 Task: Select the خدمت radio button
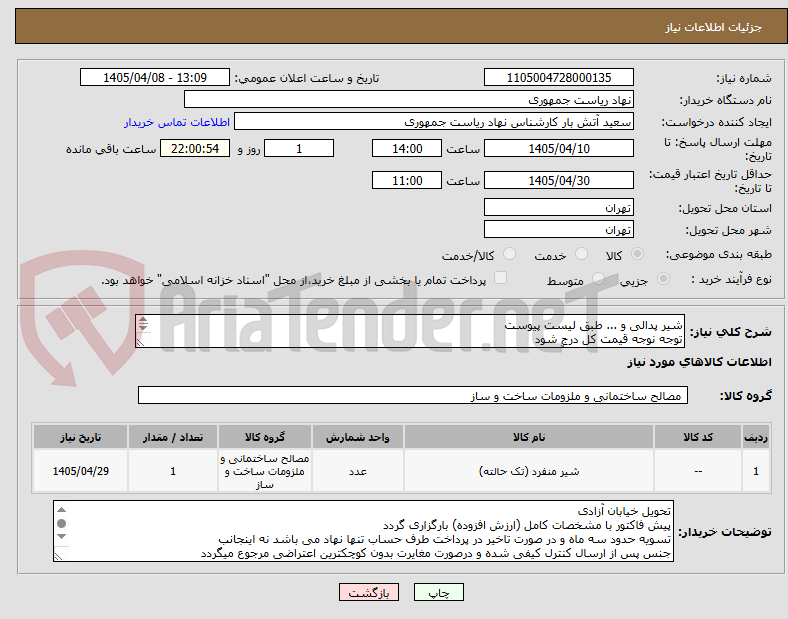point(581,254)
